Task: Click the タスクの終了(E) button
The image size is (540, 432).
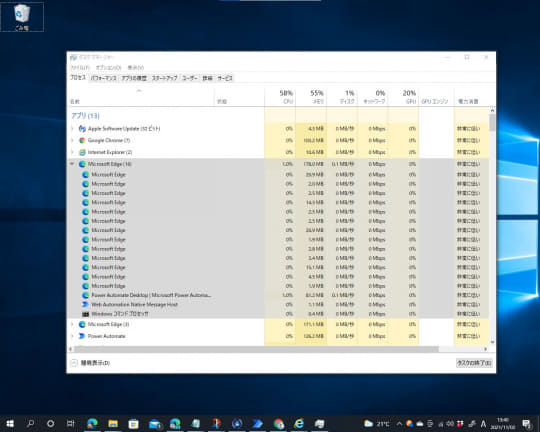Action: (x=474, y=363)
